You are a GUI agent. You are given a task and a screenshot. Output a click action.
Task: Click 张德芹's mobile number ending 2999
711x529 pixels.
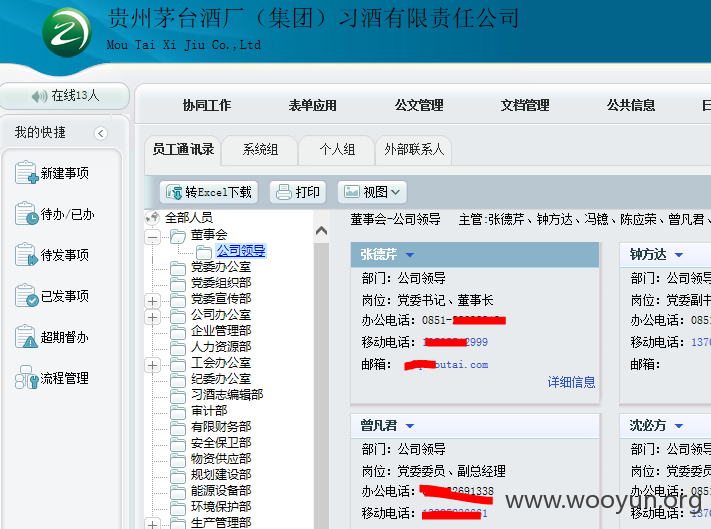click(455, 342)
